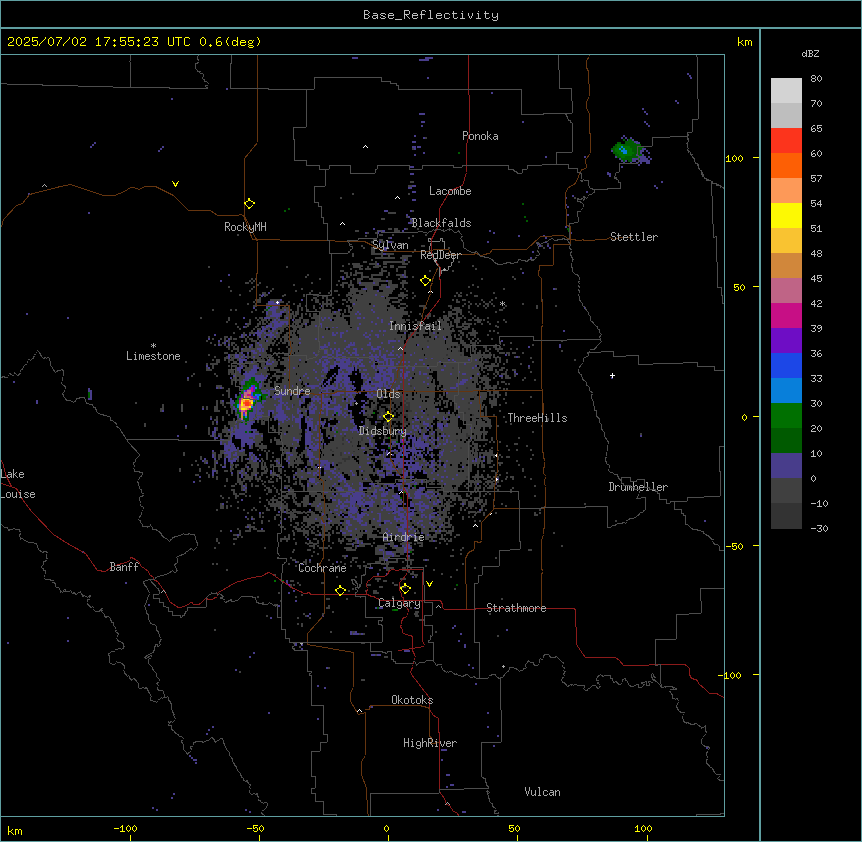The width and height of the screenshot is (862, 842).
Task: Click the Base_Reflectivity title
Action: click(x=431, y=15)
